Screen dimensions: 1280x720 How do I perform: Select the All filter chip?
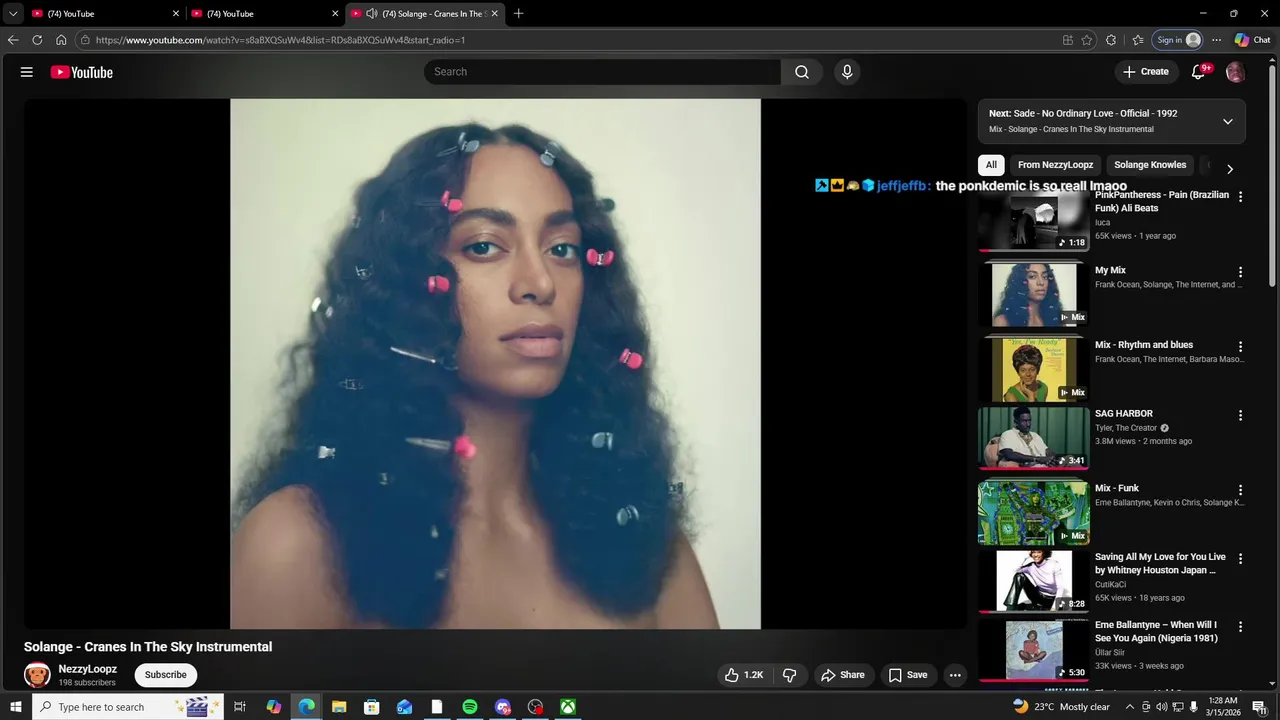coord(991,165)
